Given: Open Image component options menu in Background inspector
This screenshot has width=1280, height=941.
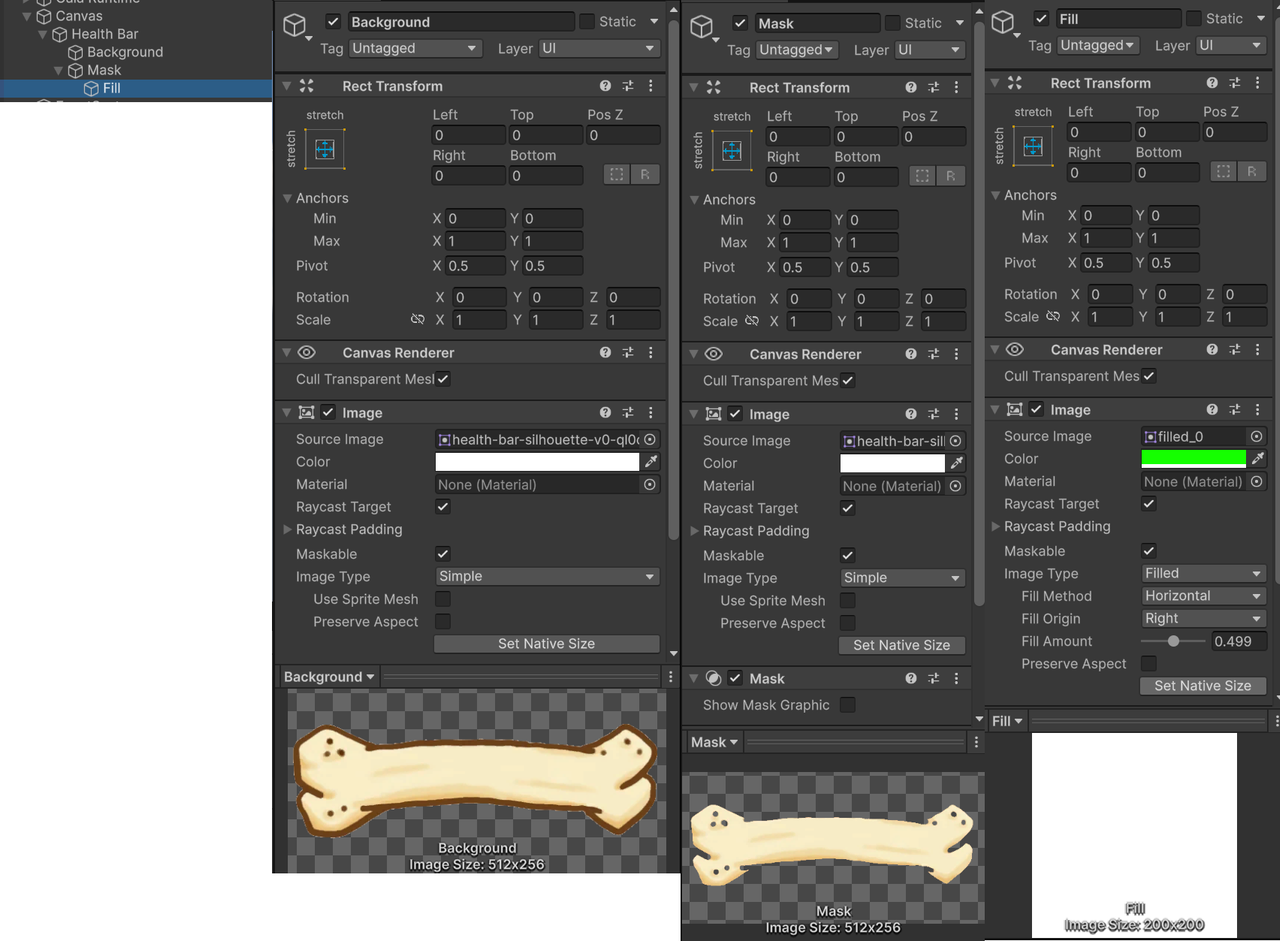Looking at the screenshot, I should point(651,413).
